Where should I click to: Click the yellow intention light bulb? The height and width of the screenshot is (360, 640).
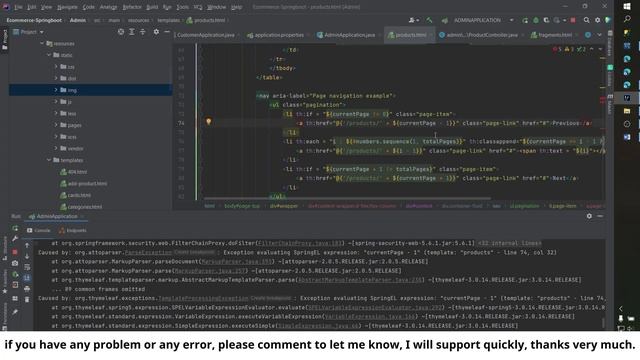pos(209,121)
